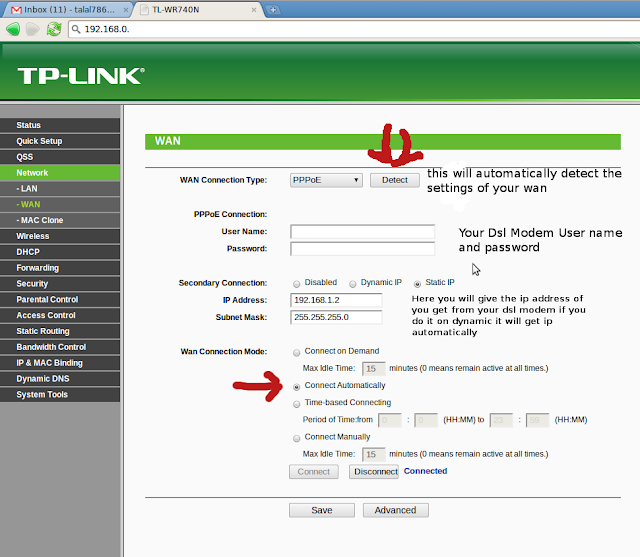Switch to the Inbox (11) tab
Image resolution: width=640 pixels, height=557 pixels.
pyautogui.click(x=67, y=9)
